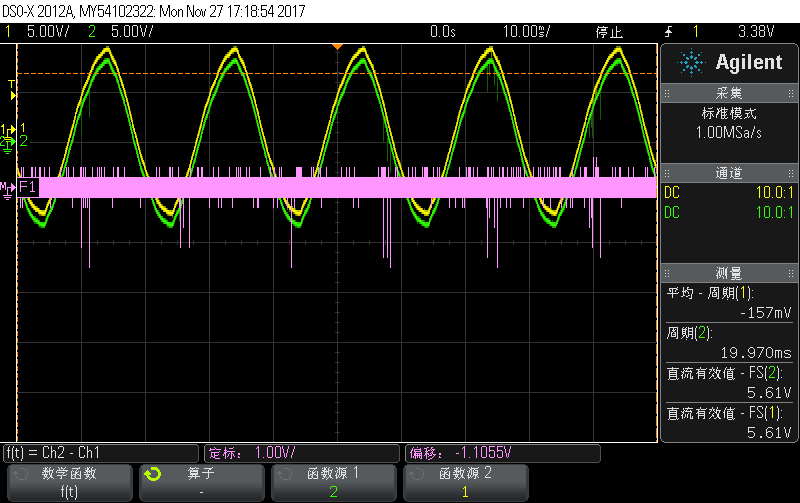
Task: Click the 0.0s delay readout
Action: click(x=442, y=32)
